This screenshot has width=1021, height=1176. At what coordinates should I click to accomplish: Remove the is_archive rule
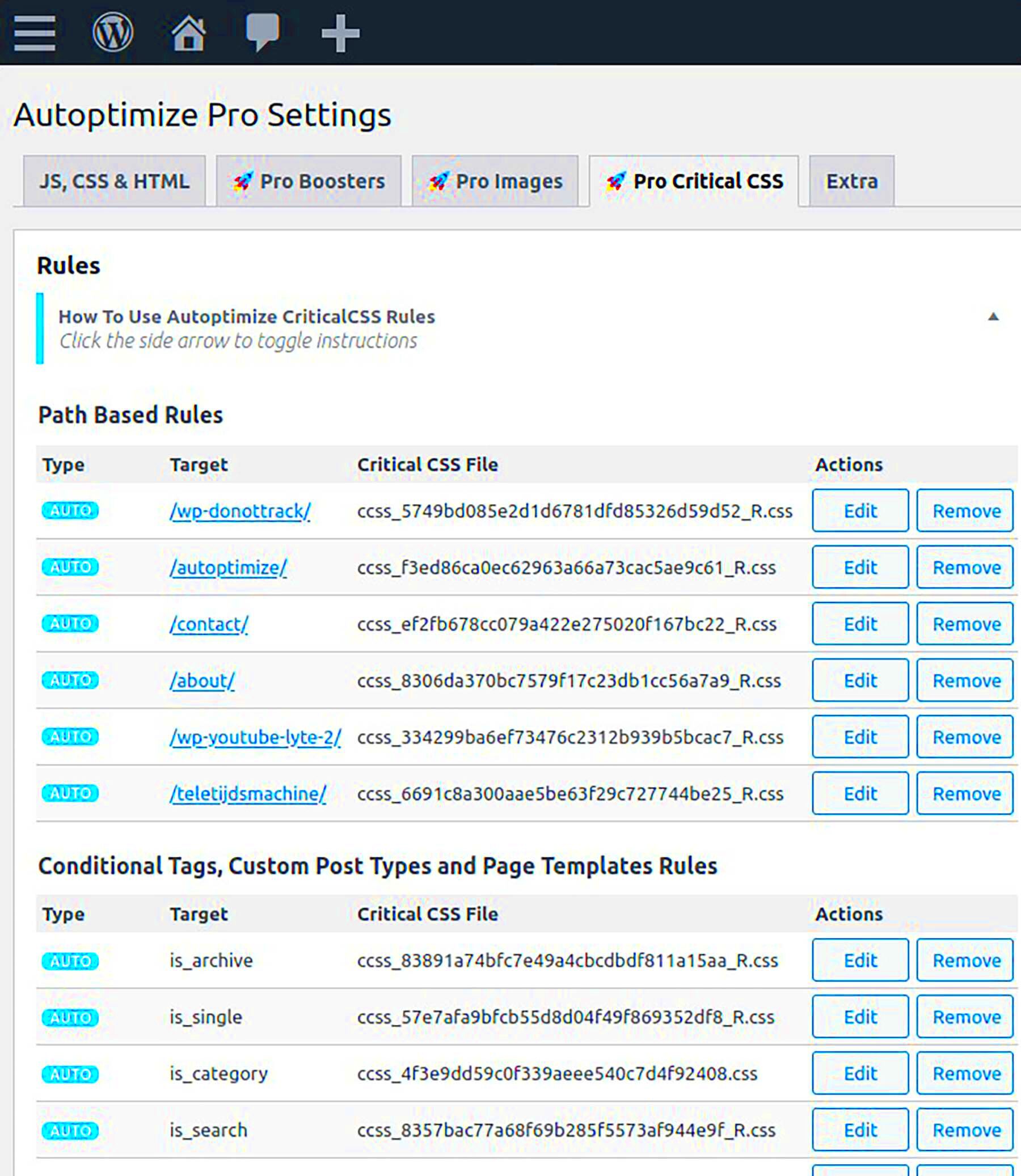pyautogui.click(x=966, y=960)
